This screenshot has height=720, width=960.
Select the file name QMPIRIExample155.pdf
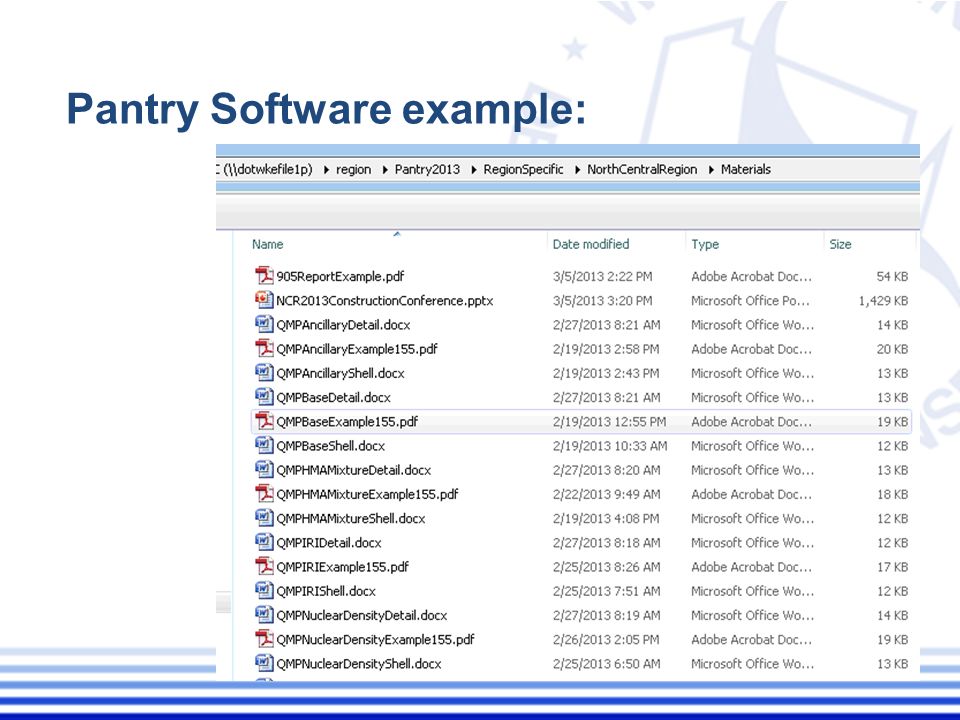[342, 566]
